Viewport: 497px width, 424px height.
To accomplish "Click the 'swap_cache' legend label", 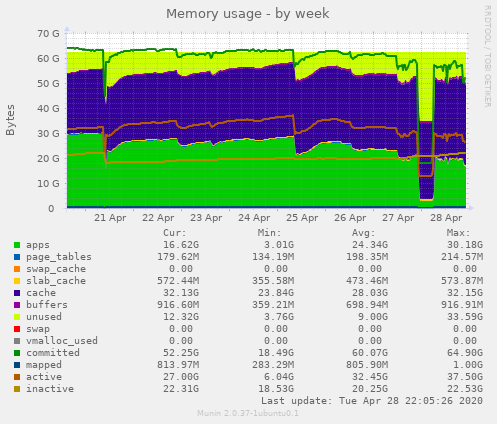I will (x=56, y=269).
